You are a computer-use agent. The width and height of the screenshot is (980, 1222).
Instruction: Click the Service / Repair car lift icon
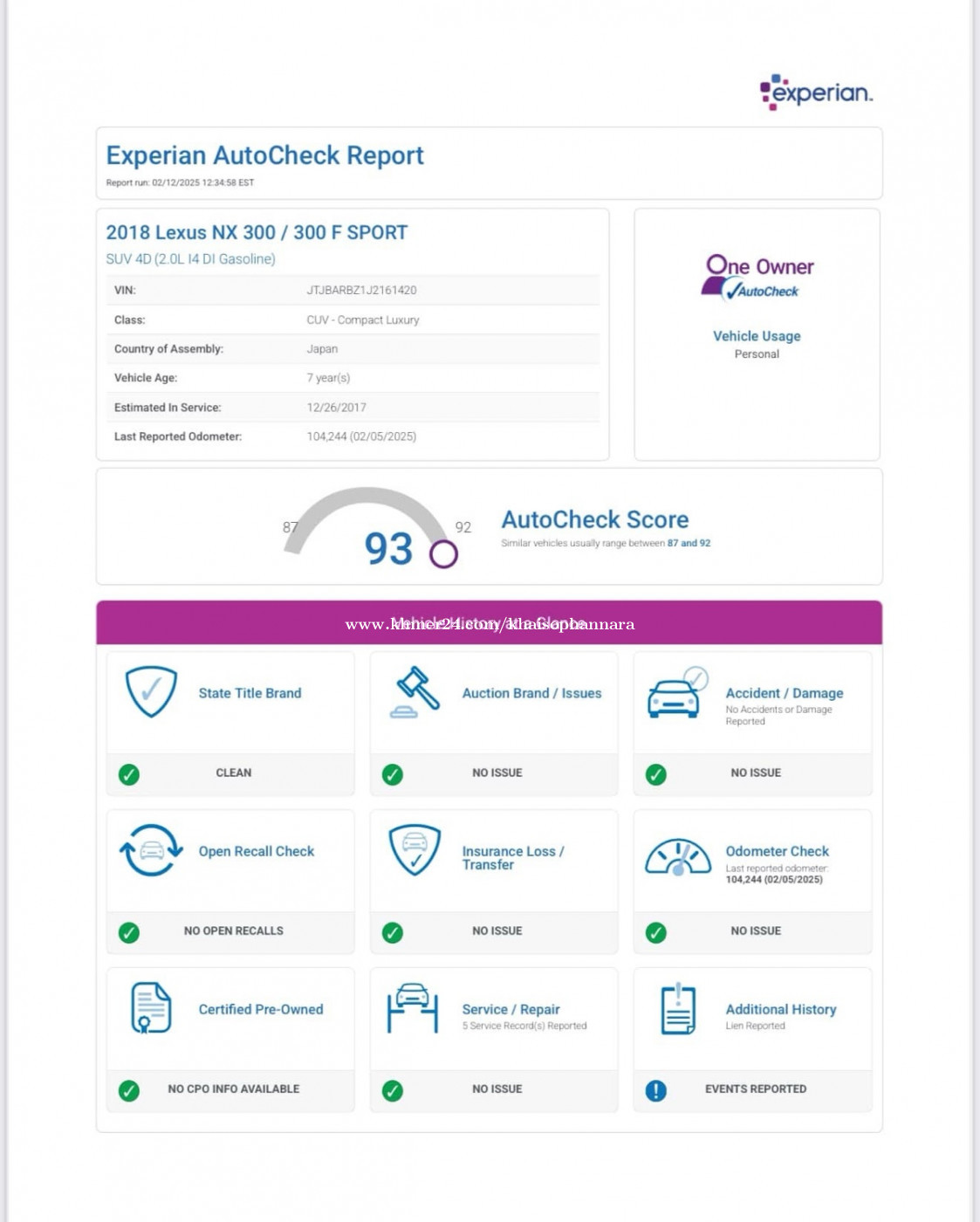coord(413,1008)
